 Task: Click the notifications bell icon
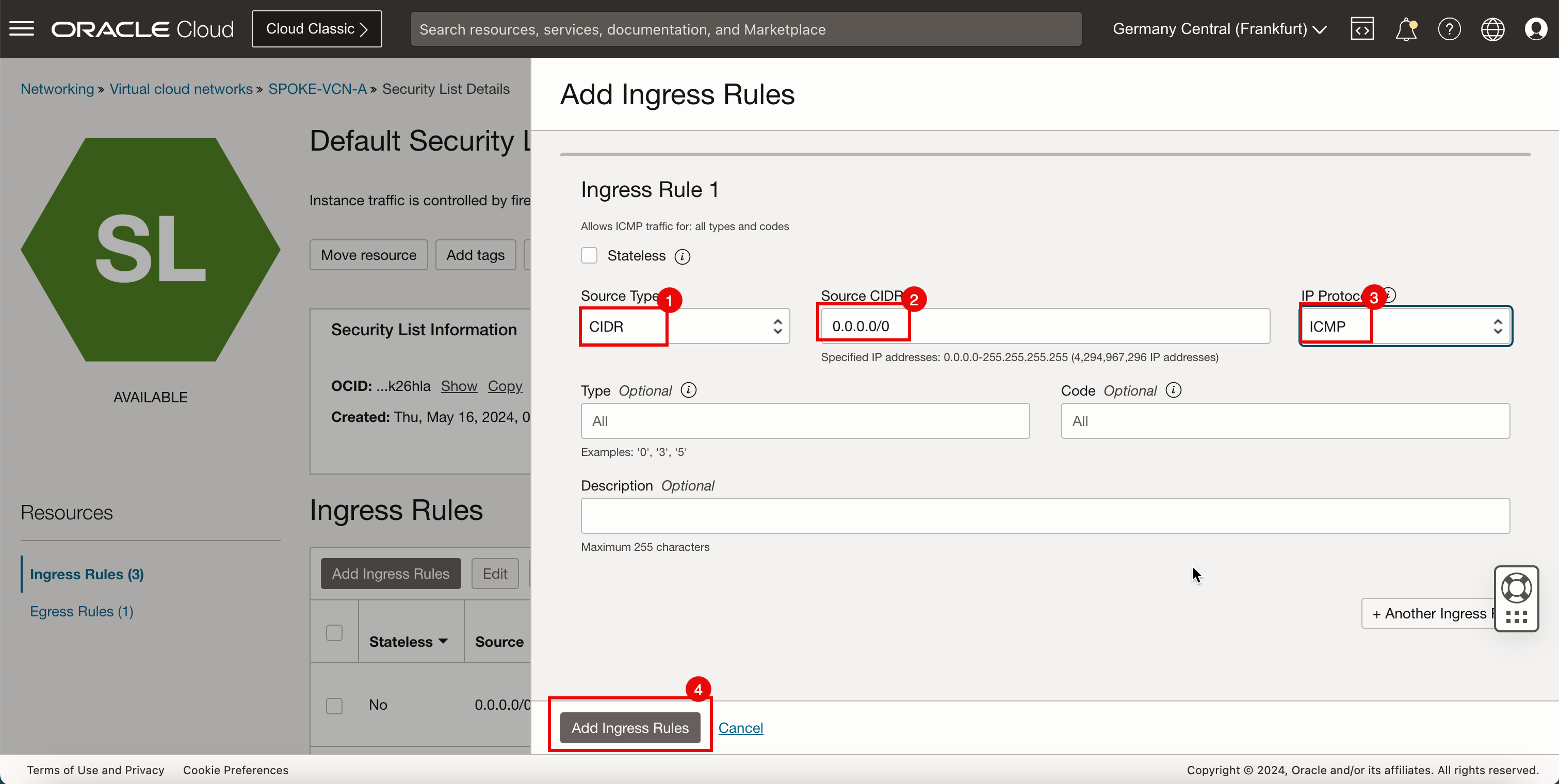point(1406,29)
